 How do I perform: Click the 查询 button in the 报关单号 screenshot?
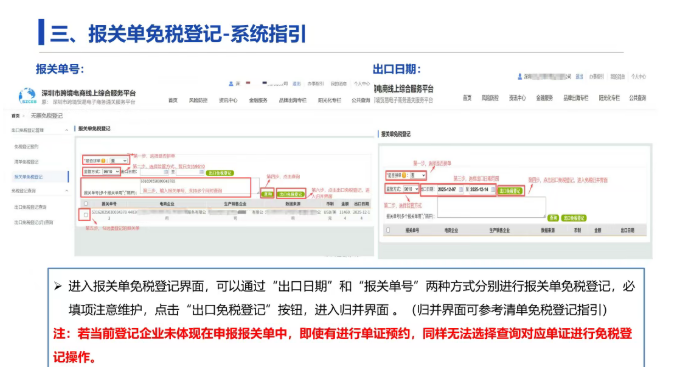tap(267, 194)
